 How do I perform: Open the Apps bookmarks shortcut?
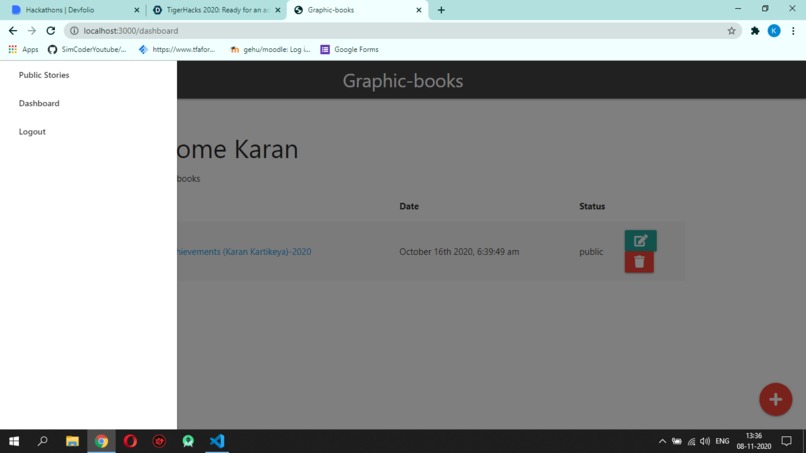click(23, 49)
